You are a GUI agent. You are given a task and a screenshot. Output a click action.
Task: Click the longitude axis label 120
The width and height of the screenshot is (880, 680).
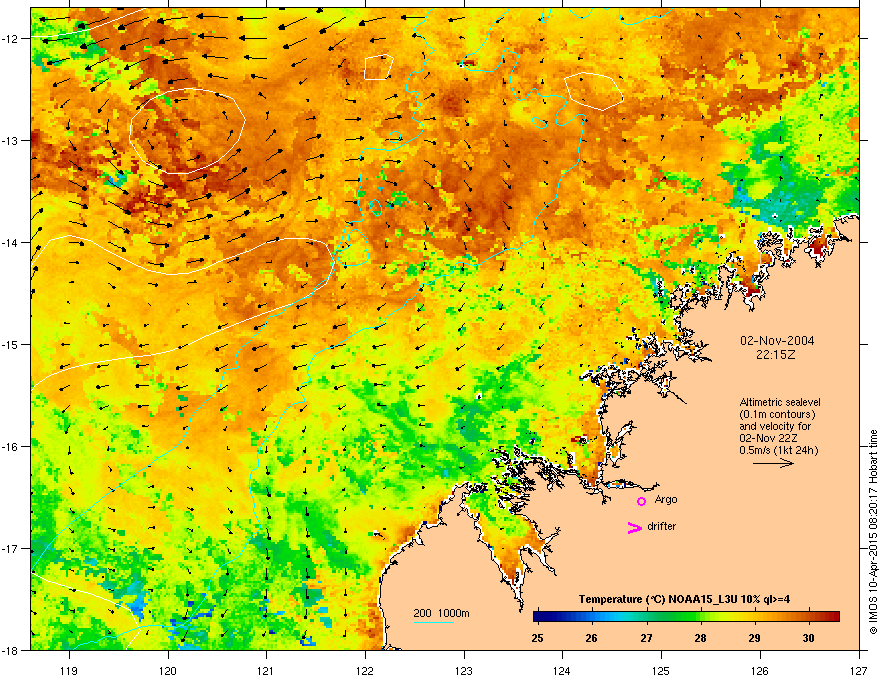(168, 670)
